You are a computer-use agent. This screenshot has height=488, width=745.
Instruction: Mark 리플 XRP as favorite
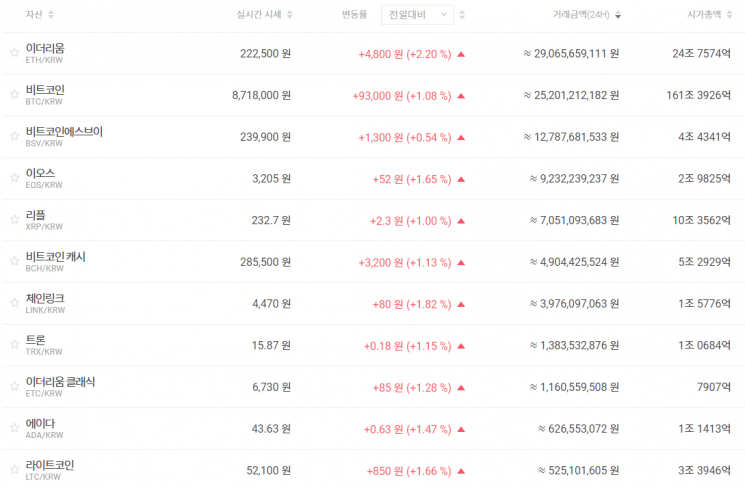15,219
